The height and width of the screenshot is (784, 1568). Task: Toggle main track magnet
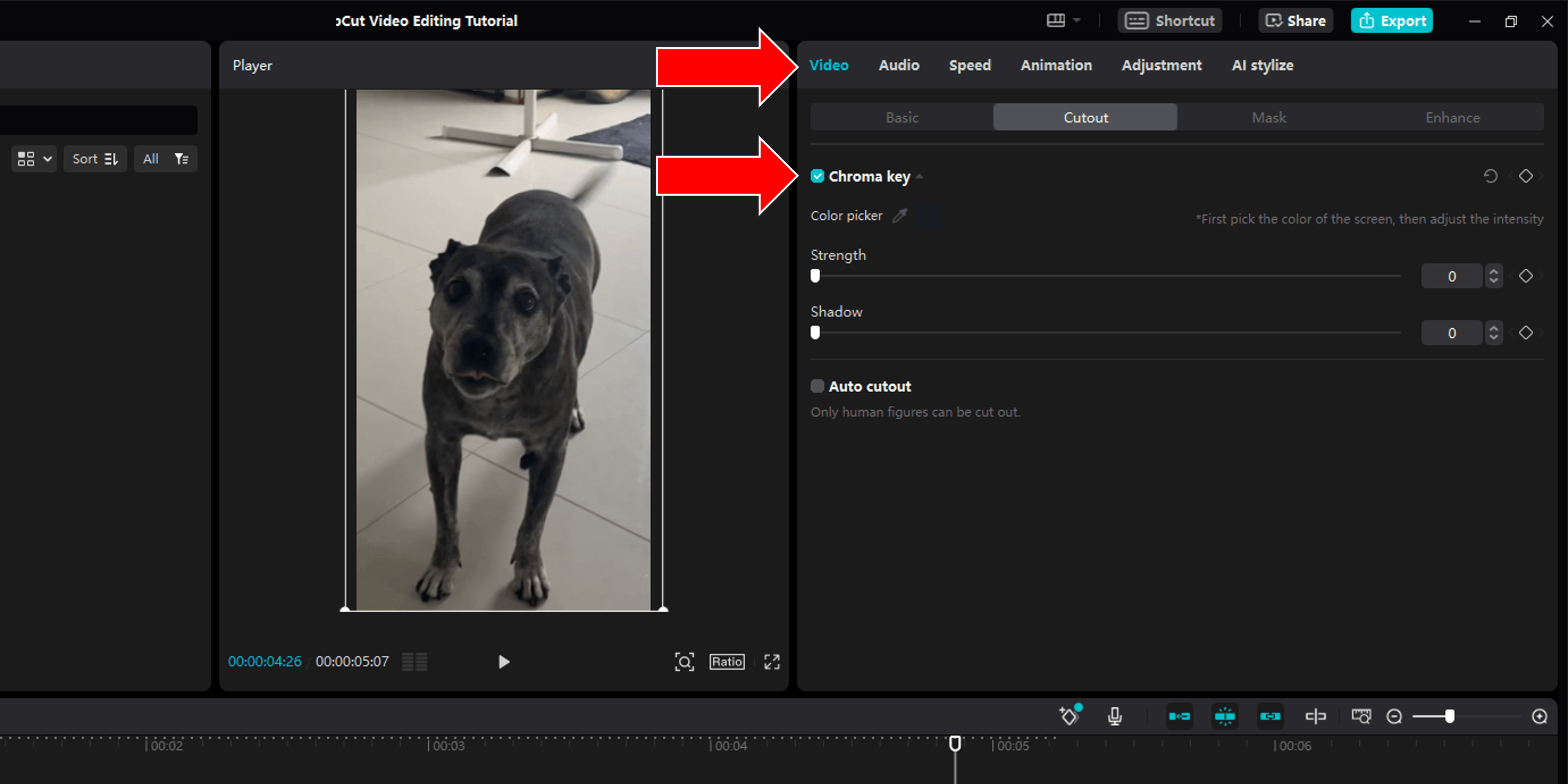point(1179,717)
